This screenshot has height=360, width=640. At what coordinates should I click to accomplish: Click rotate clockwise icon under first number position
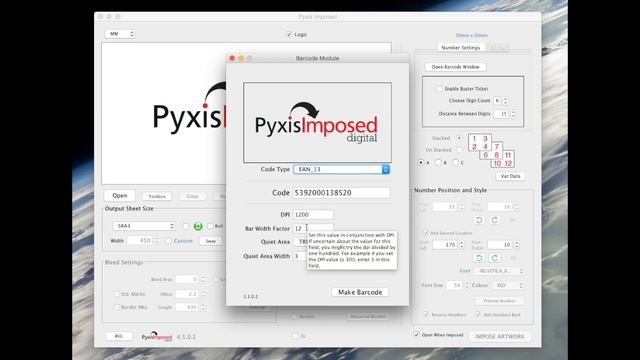point(494,220)
